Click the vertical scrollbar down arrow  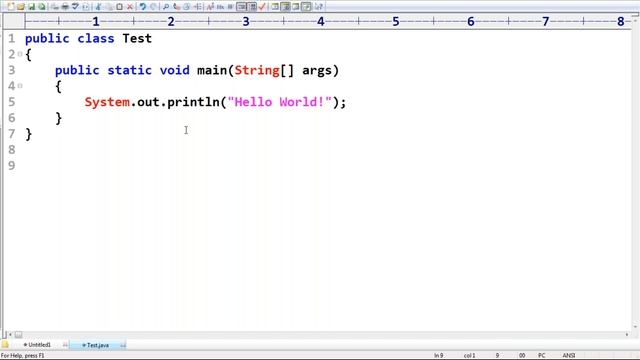(x=635, y=327)
